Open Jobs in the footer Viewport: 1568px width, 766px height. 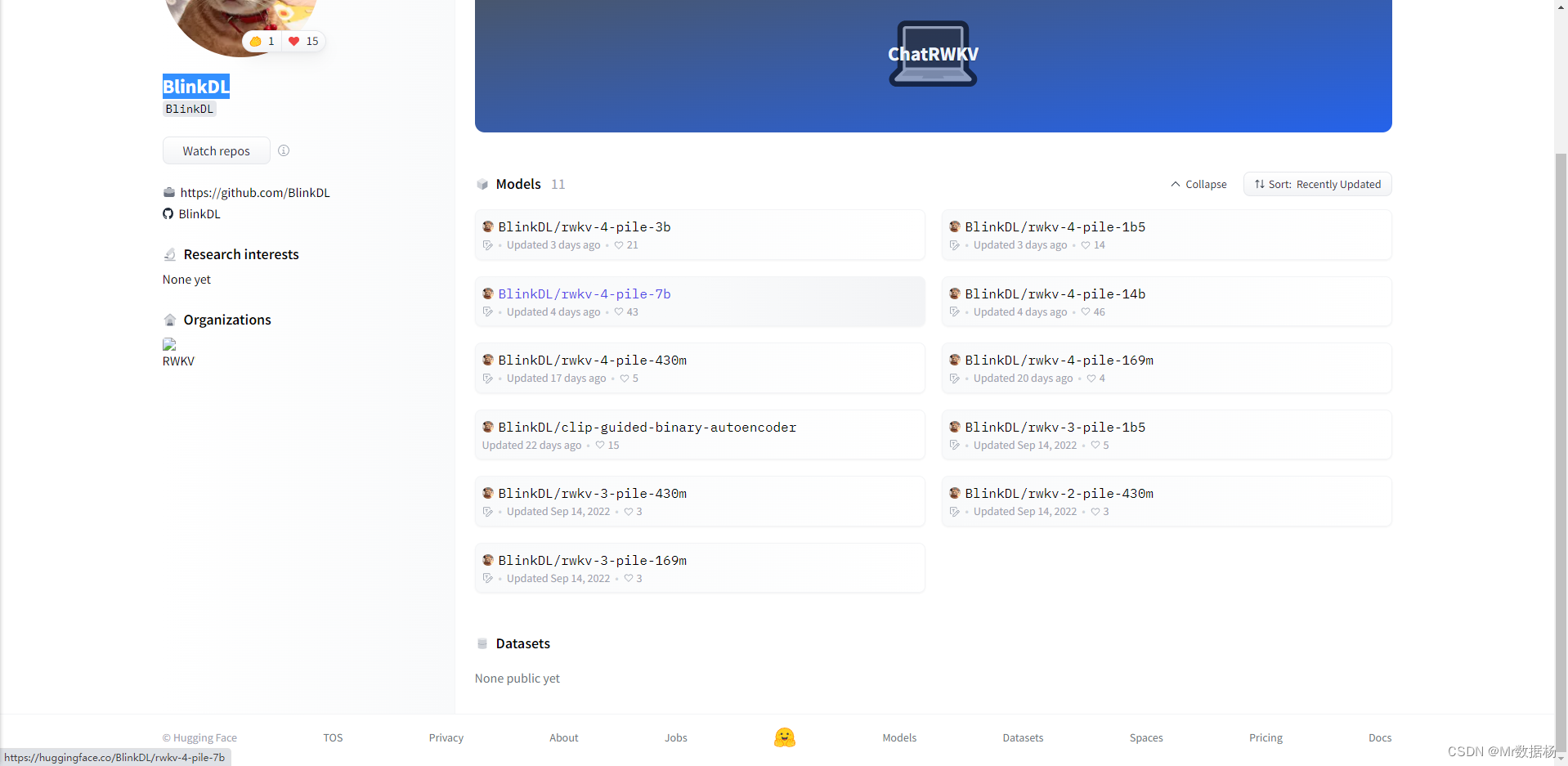(676, 738)
